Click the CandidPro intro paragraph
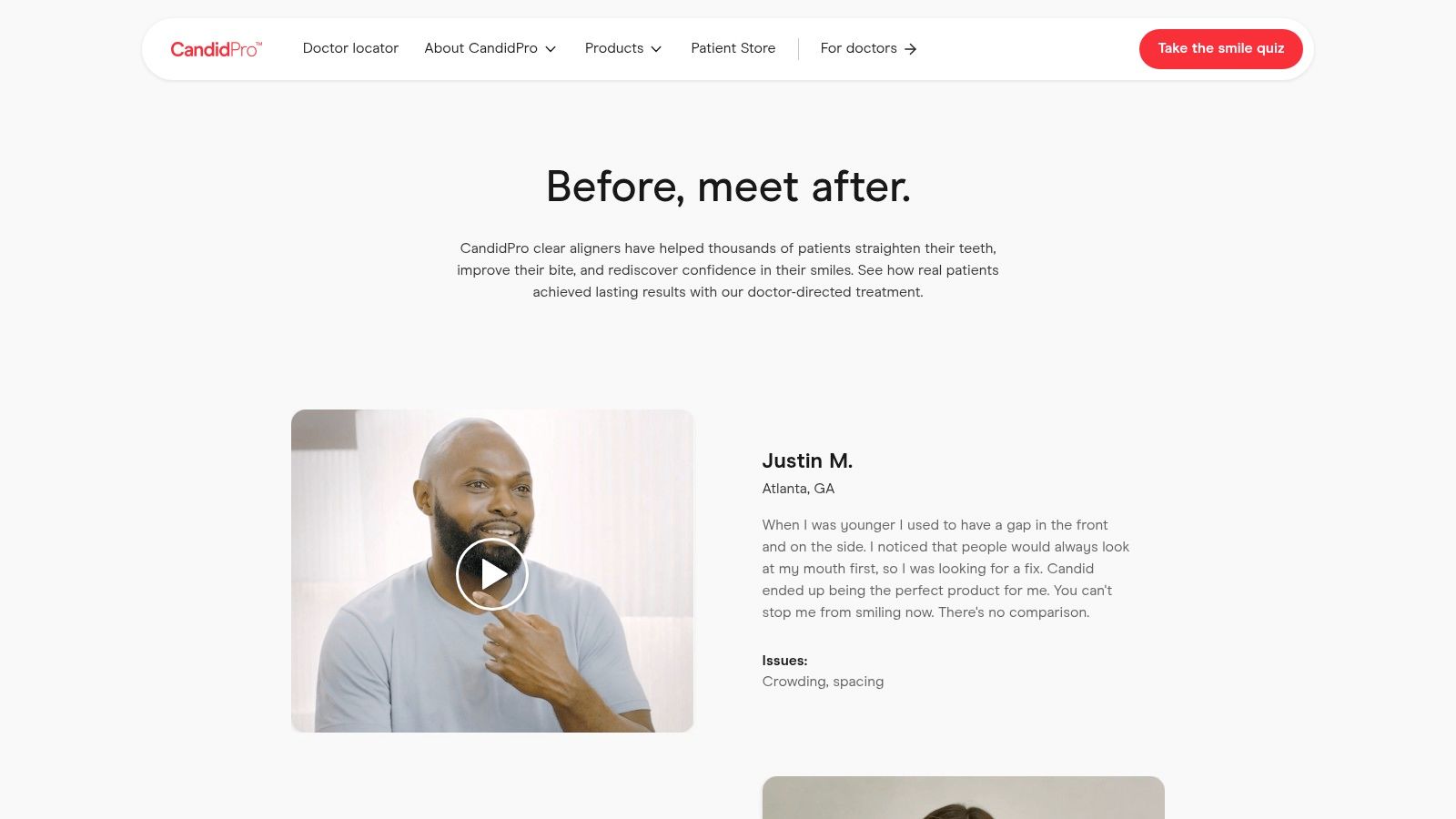This screenshot has width=1456, height=819. point(728,270)
